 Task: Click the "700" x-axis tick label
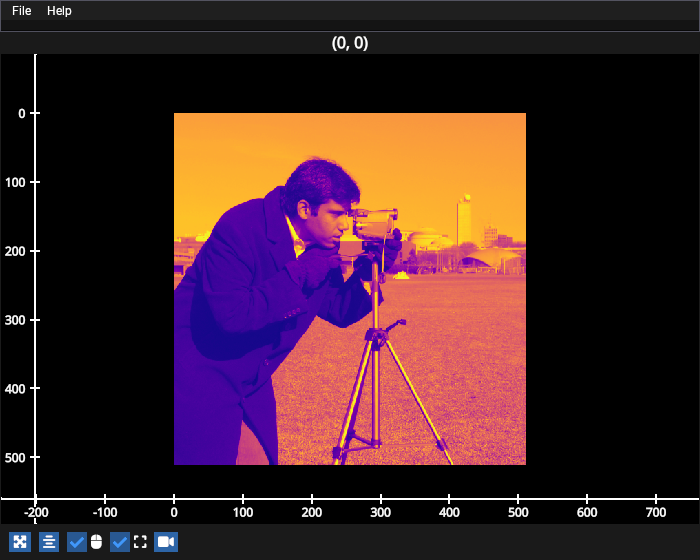tap(656, 512)
